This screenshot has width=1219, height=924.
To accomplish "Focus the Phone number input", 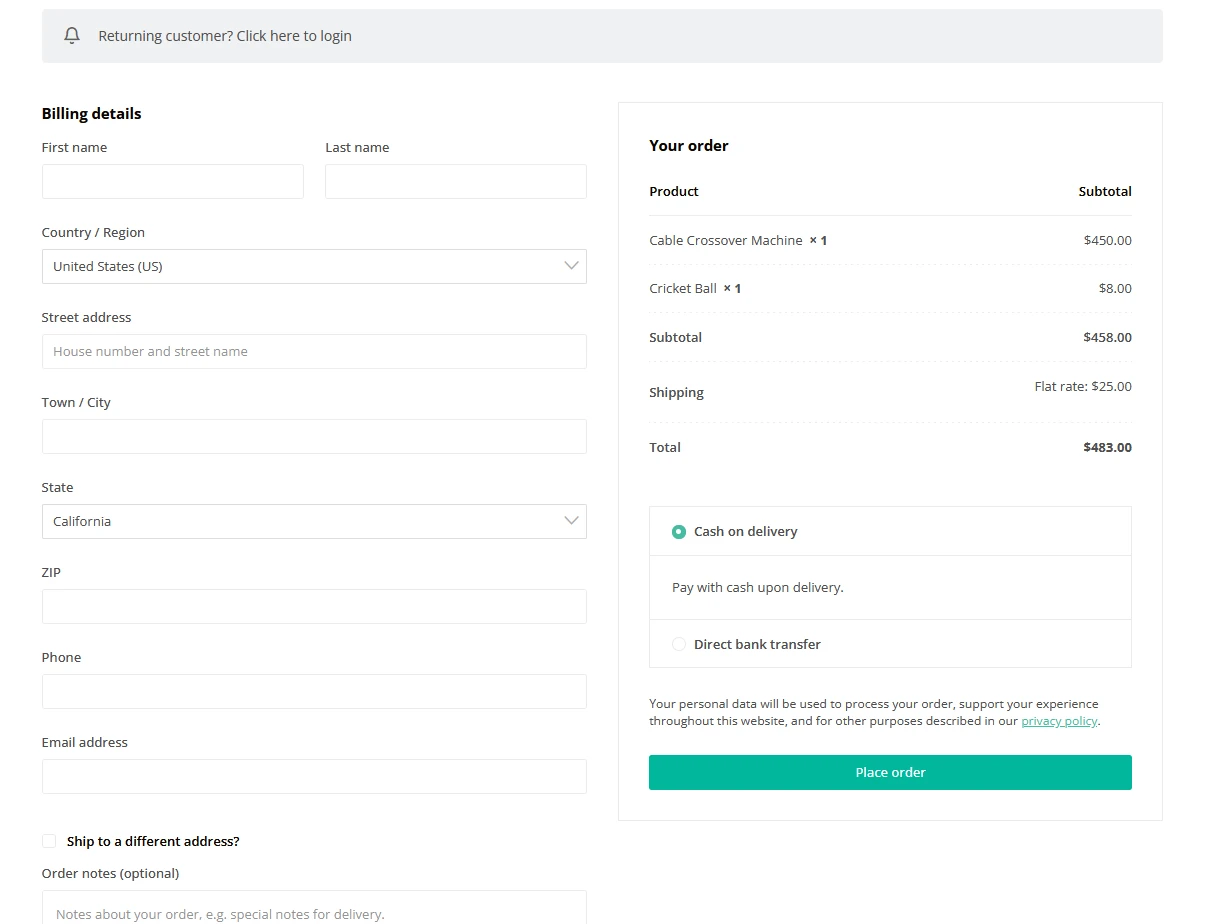I will coord(314,692).
